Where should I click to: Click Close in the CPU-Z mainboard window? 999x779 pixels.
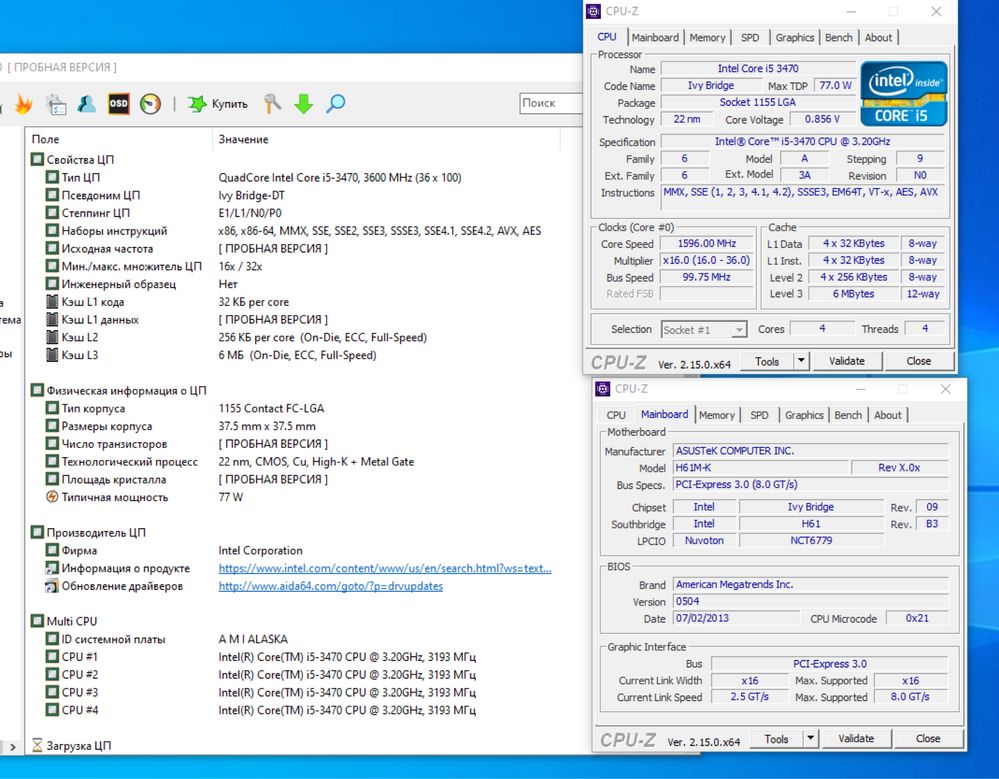(x=928, y=739)
